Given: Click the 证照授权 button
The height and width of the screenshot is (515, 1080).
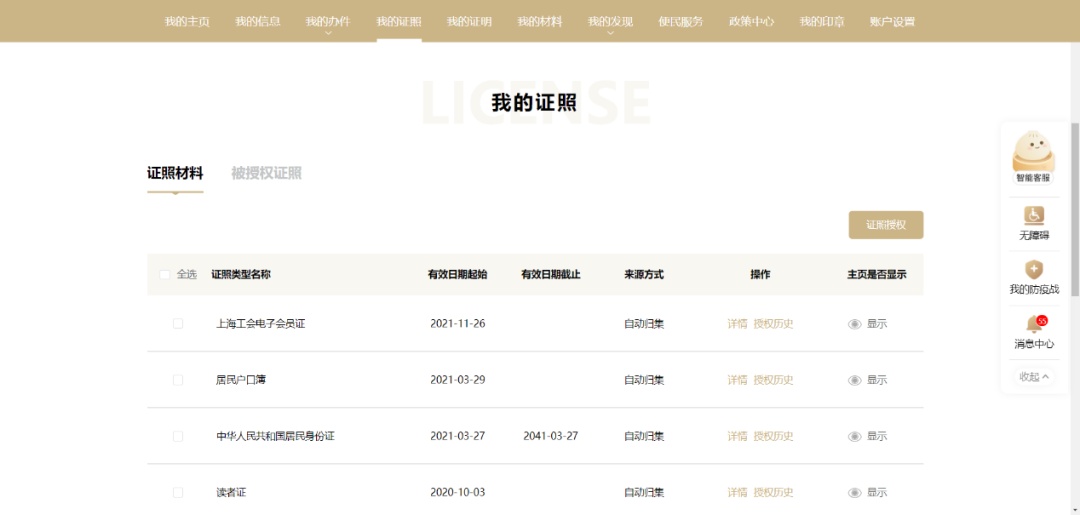Looking at the screenshot, I should pyautogui.click(x=885, y=225).
